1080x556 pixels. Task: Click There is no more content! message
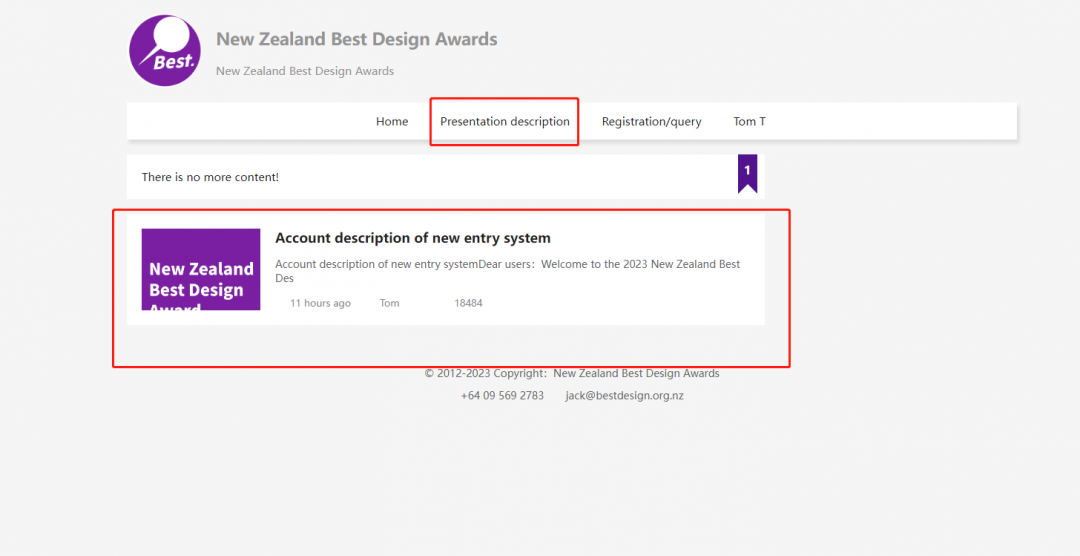coord(210,177)
